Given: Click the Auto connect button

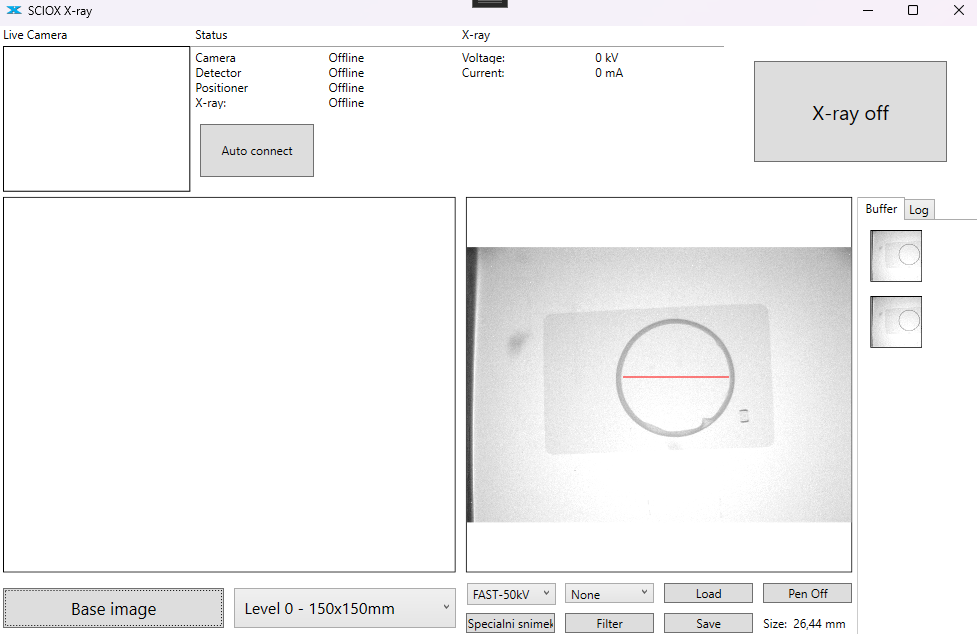Looking at the screenshot, I should [x=257, y=151].
